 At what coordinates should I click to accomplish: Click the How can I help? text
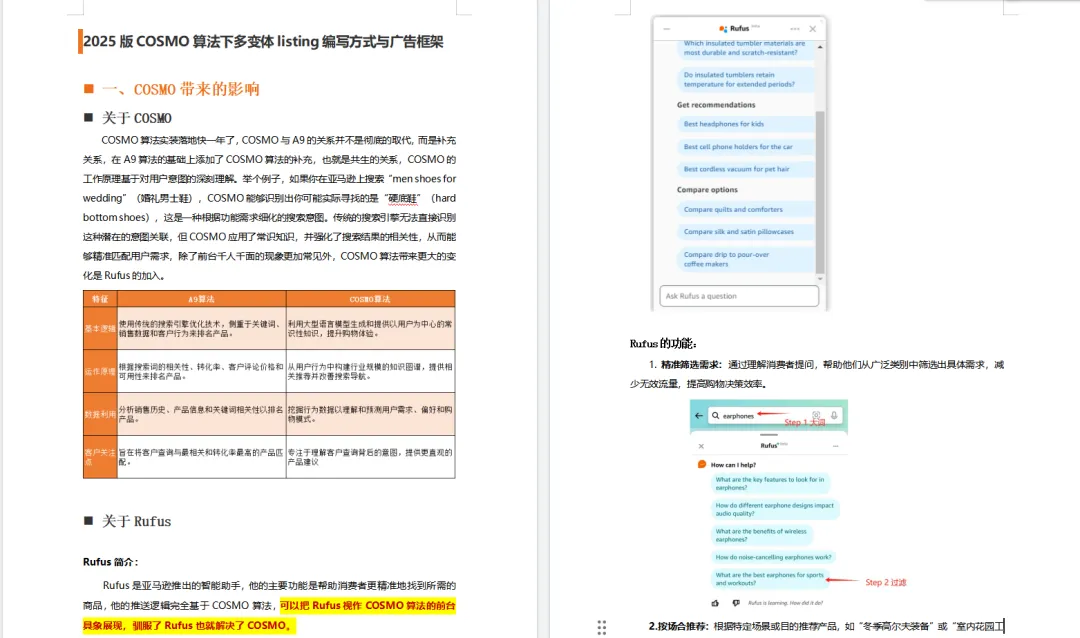733,464
